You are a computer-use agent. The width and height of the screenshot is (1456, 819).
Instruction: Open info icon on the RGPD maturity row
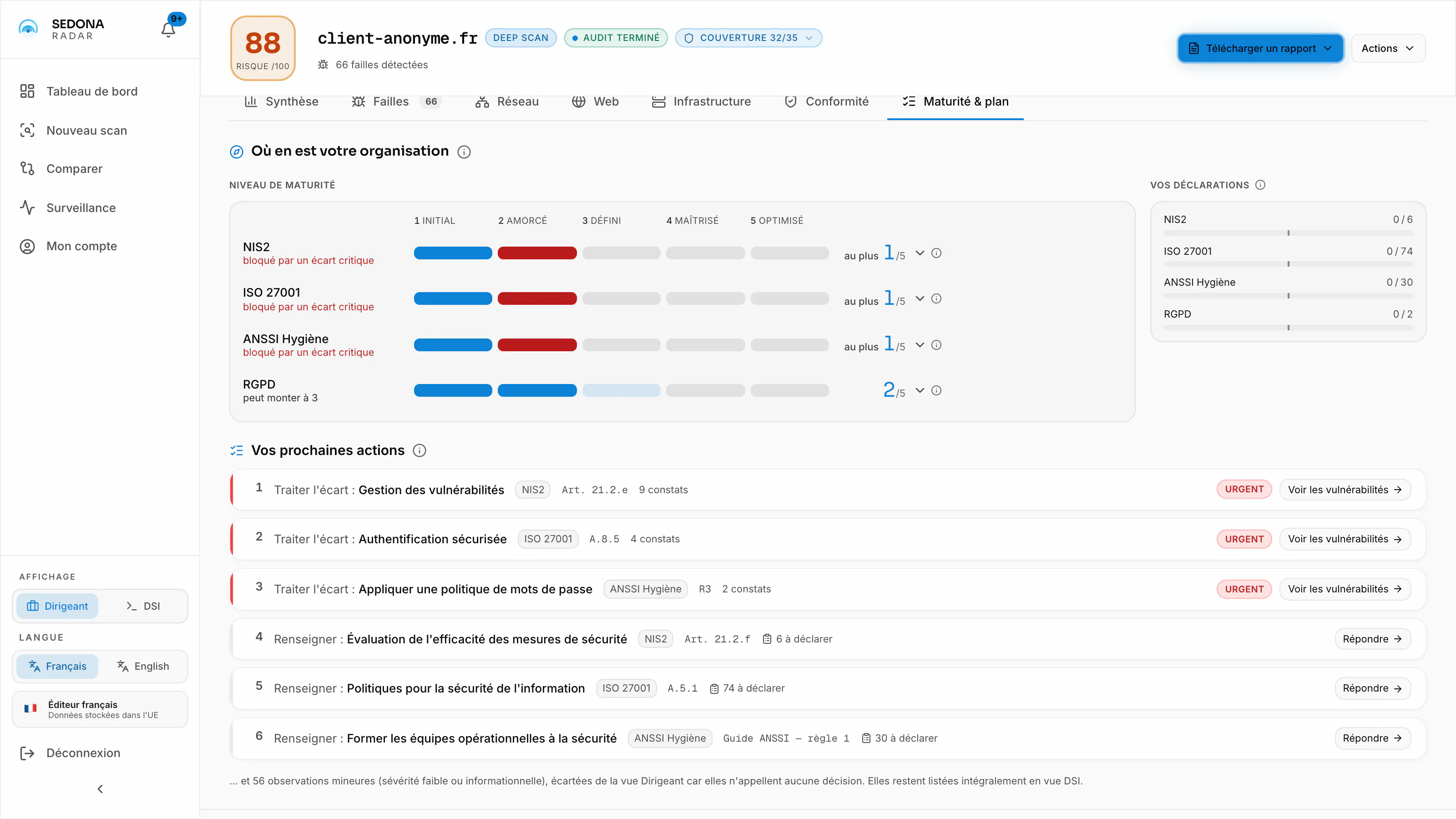point(936,390)
